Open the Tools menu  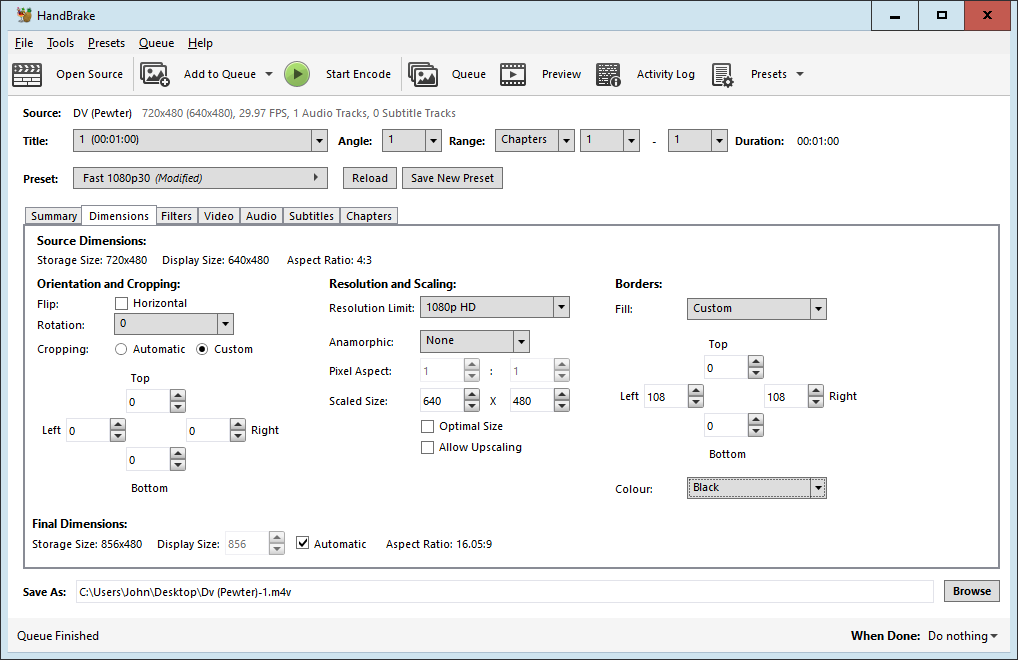(x=60, y=43)
